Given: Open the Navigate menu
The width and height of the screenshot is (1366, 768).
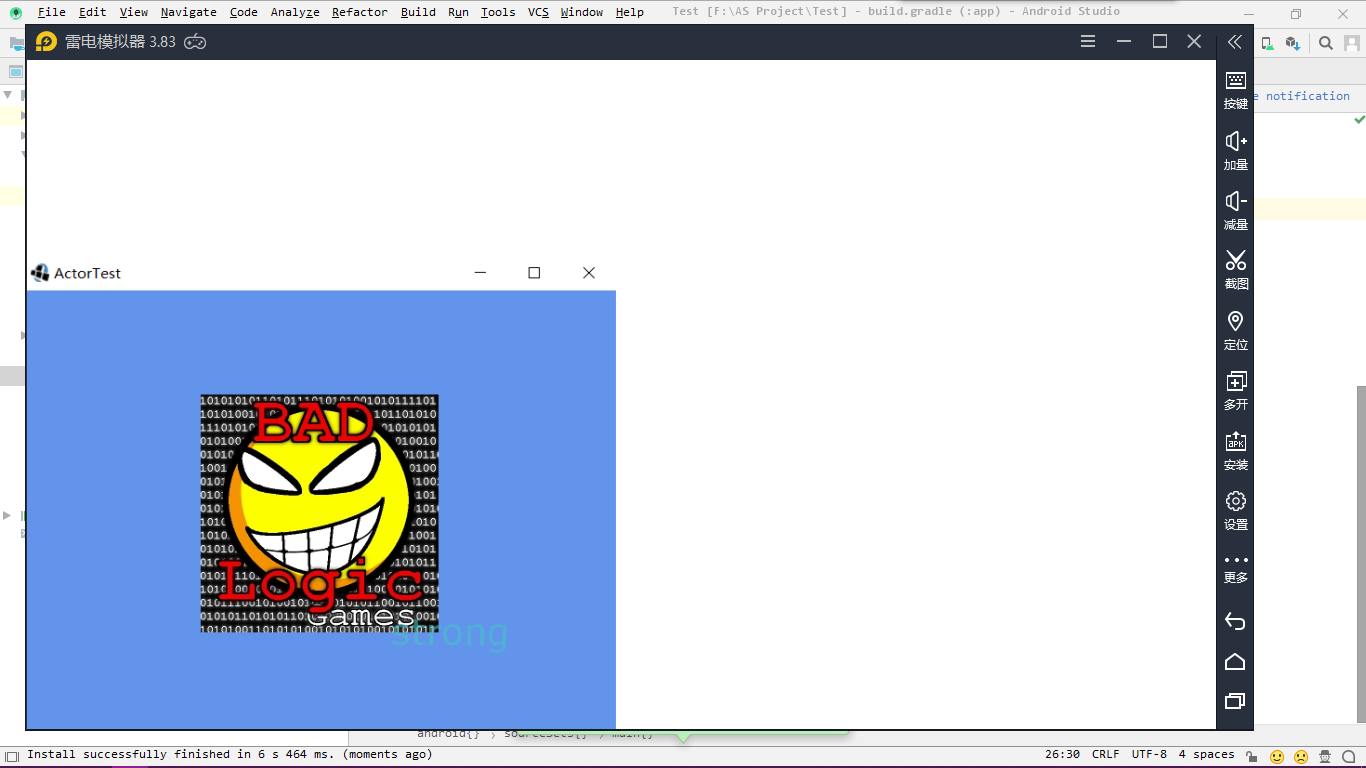Looking at the screenshot, I should (188, 12).
